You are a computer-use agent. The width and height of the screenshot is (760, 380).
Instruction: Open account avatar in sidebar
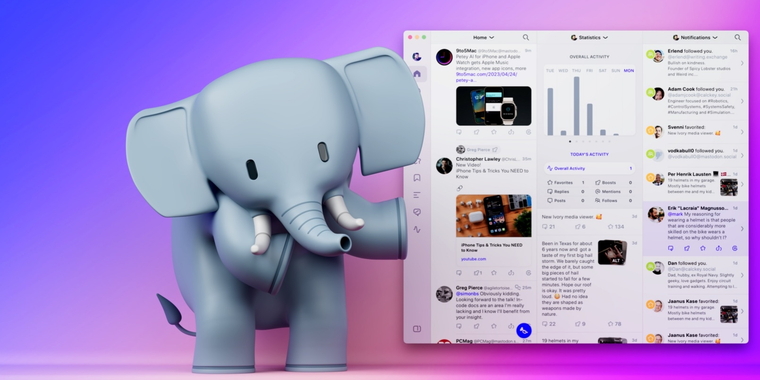click(x=417, y=57)
